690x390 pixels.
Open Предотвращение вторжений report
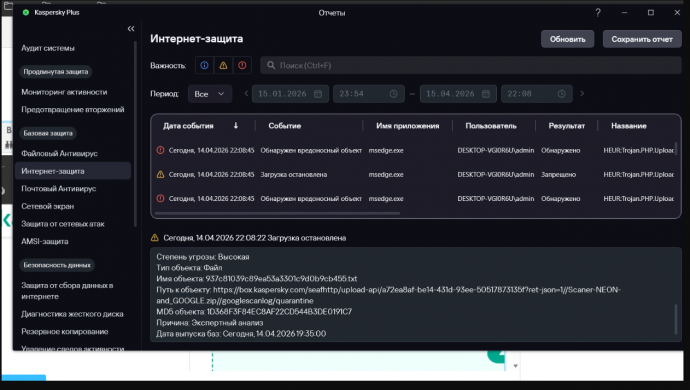[x=73, y=110]
